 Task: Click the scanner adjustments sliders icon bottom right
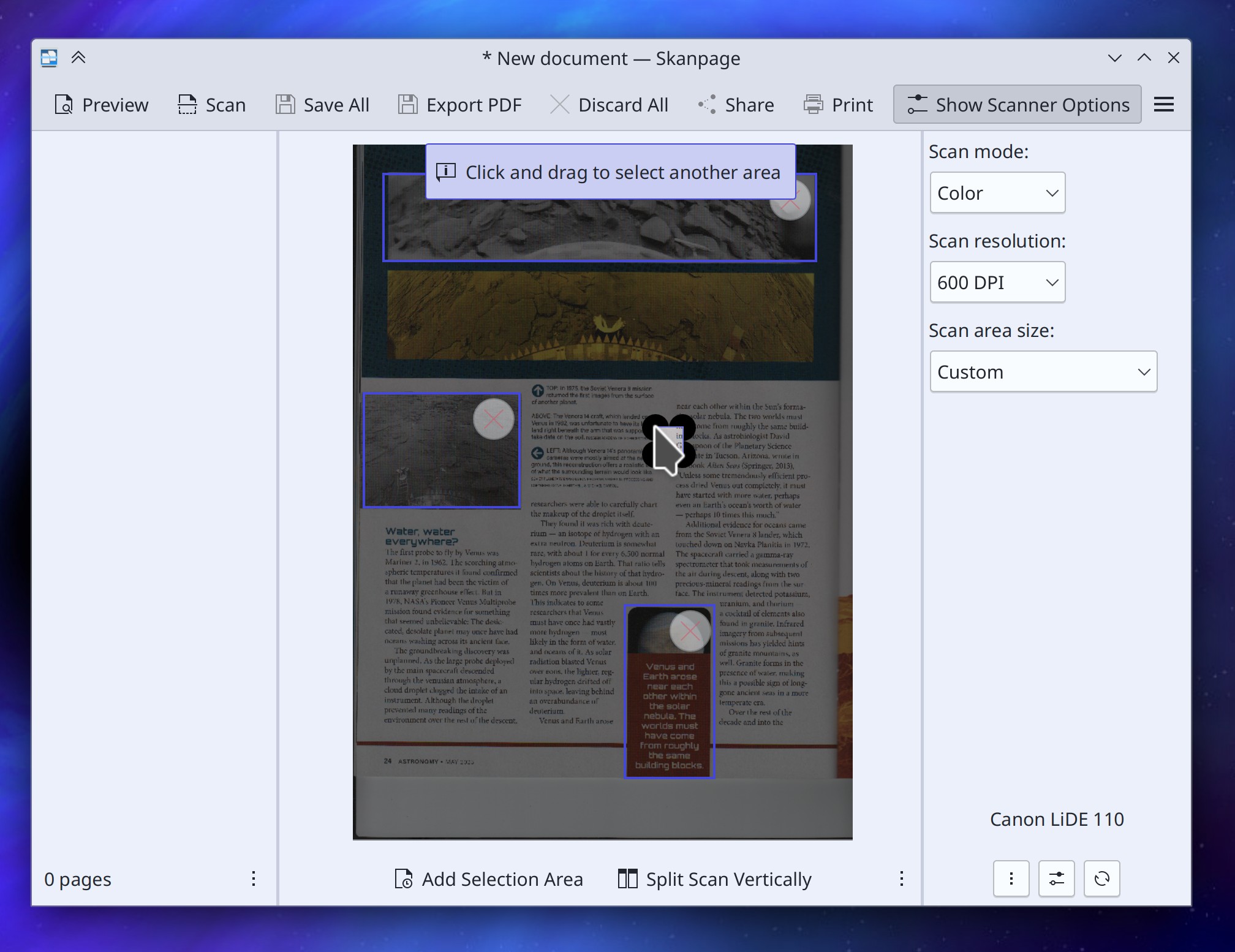[1056, 878]
